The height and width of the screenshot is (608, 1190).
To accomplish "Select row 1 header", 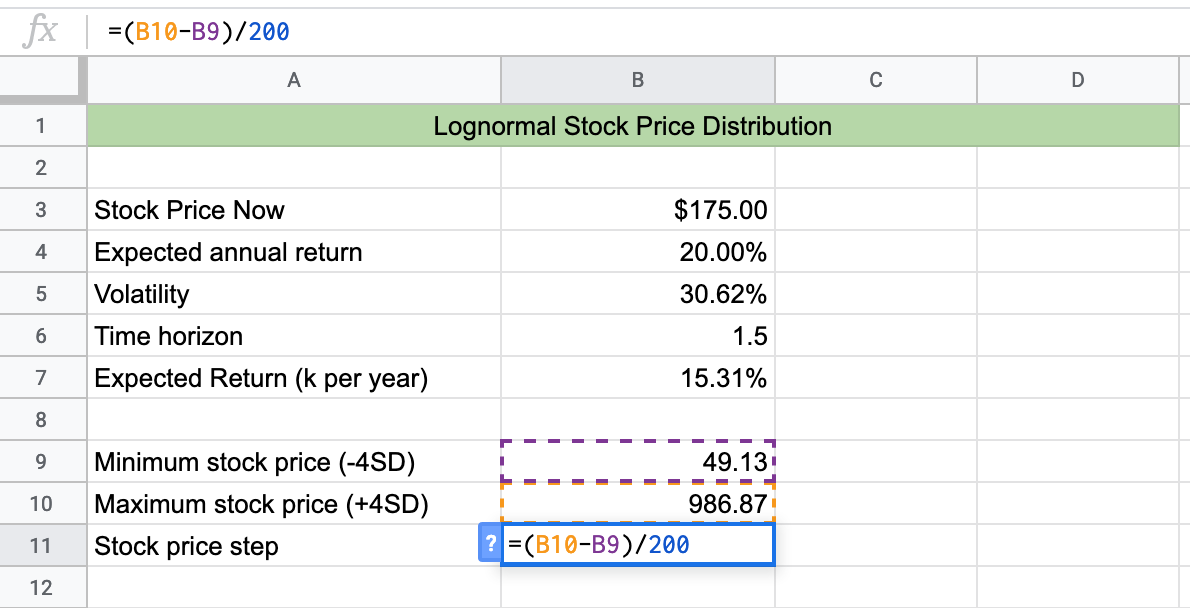I will pos(43,125).
